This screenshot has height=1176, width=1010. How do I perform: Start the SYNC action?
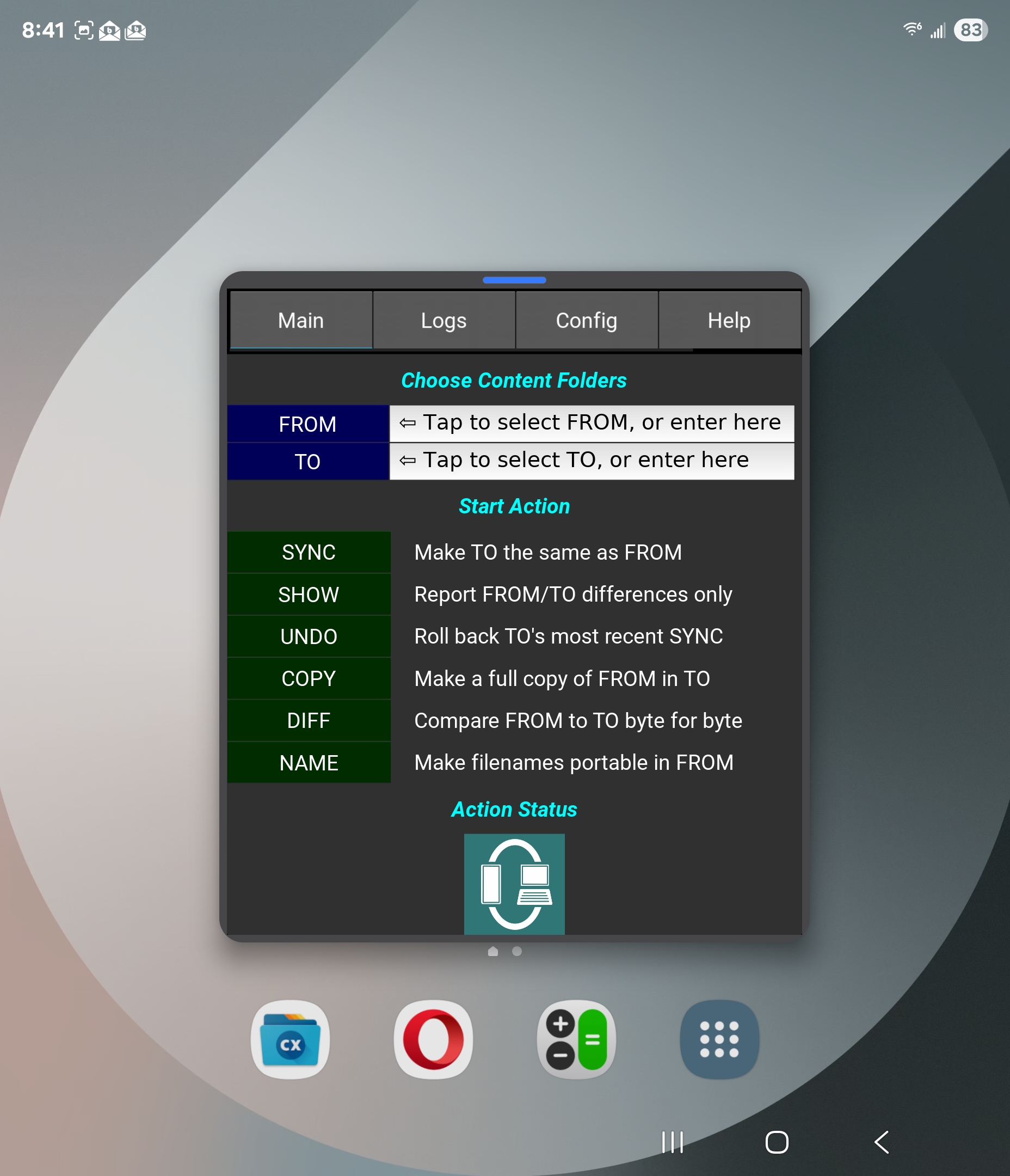tap(309, 552)
